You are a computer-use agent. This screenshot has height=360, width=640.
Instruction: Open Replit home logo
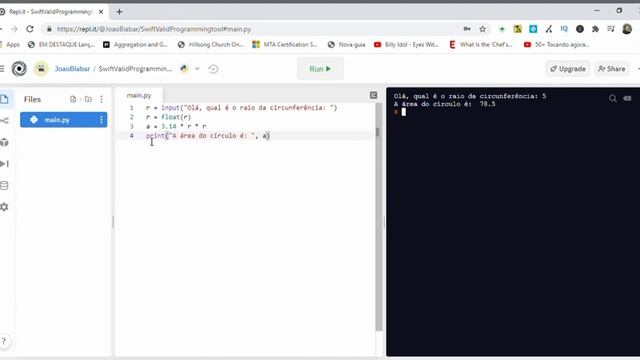click(x=19, y=69)
